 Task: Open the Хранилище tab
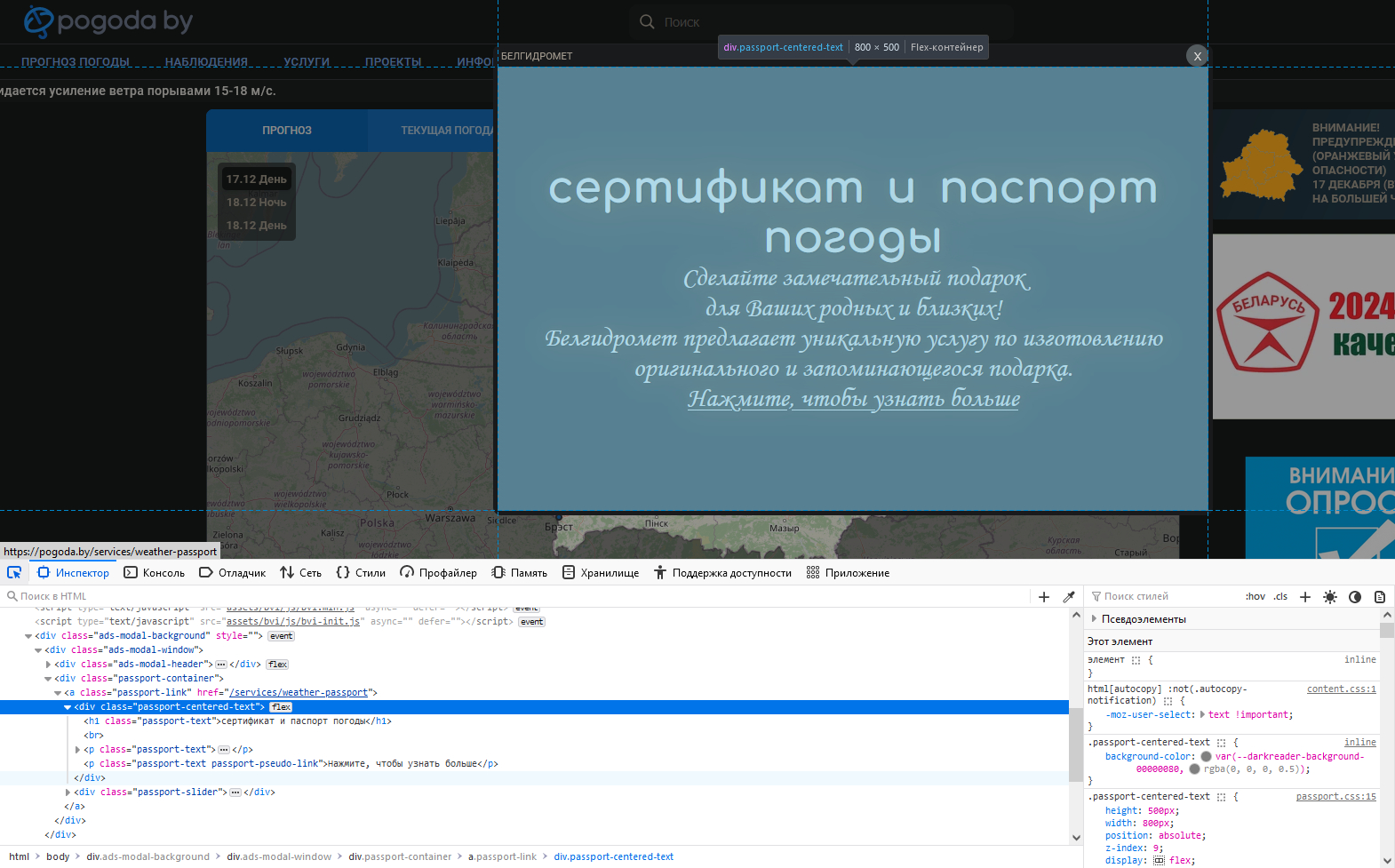click(601, 573)
